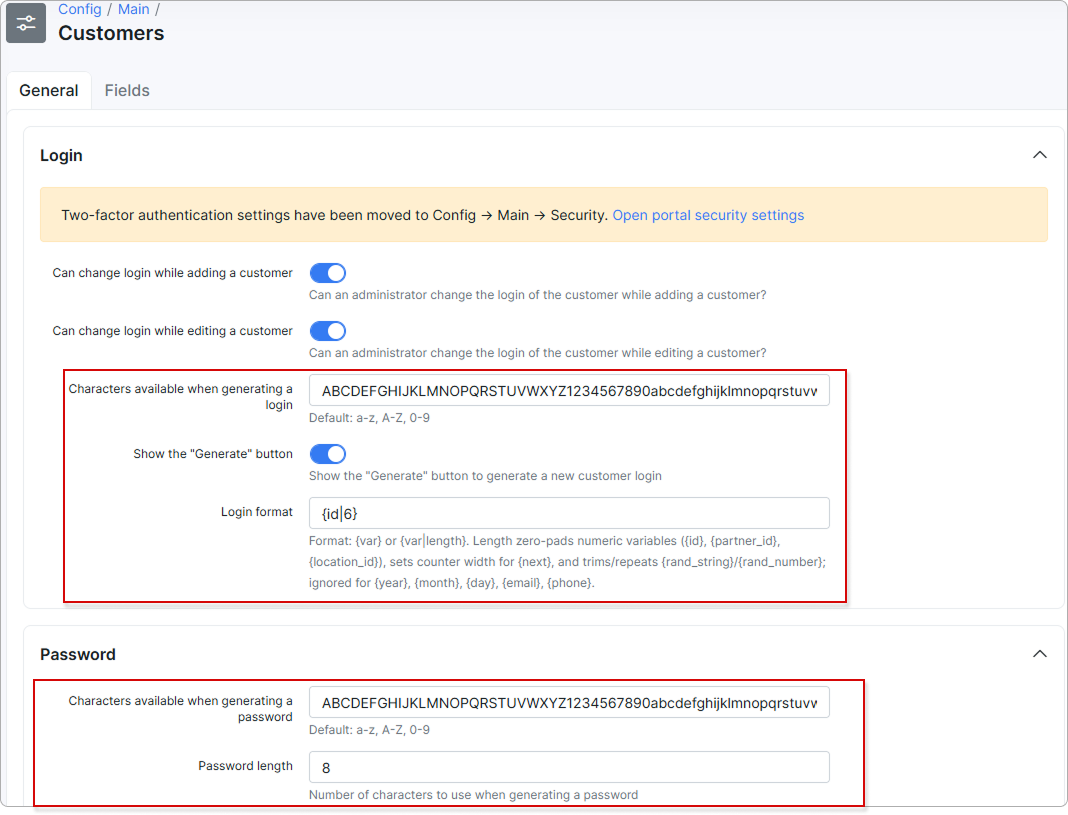The width and height of the screenshot is (1068, 815).
Task: Edit characters available when generating a password
Action: (x=569, y=702)
